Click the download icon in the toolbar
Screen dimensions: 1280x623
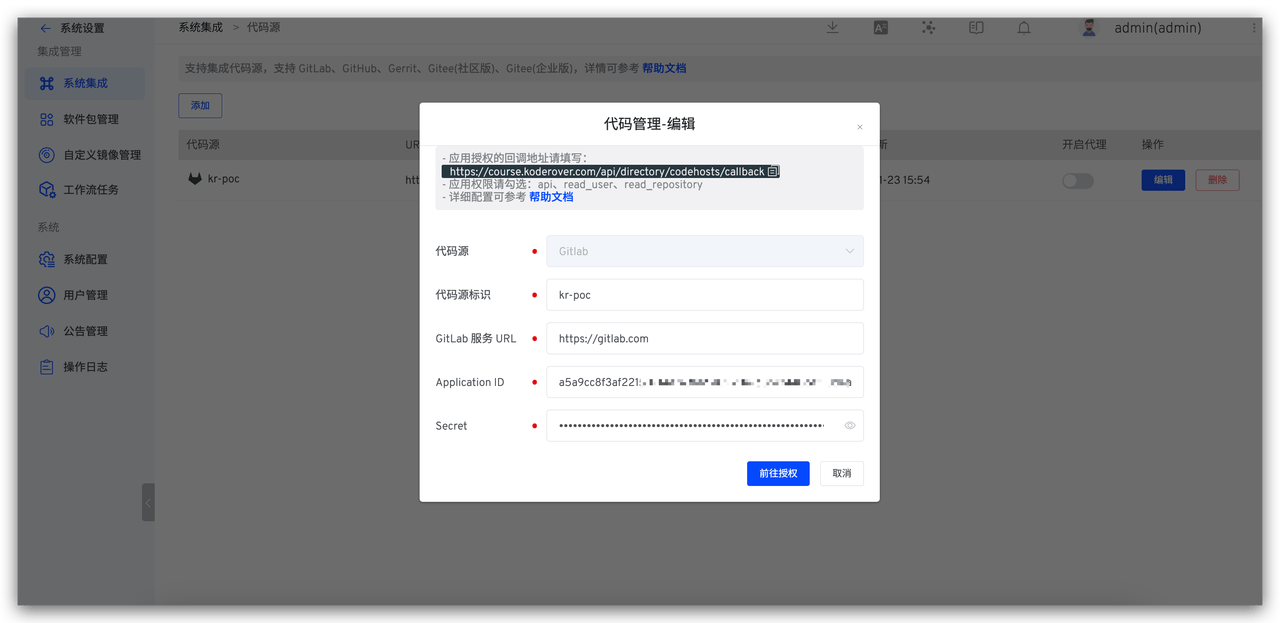coord(832,27)
